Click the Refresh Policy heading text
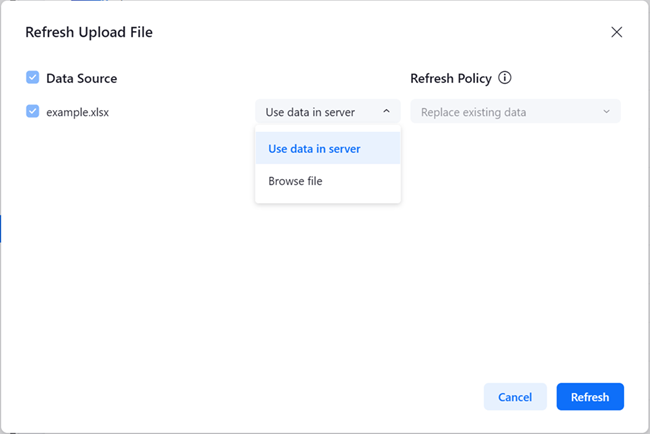The image size is (650, 434). point(450,78)
